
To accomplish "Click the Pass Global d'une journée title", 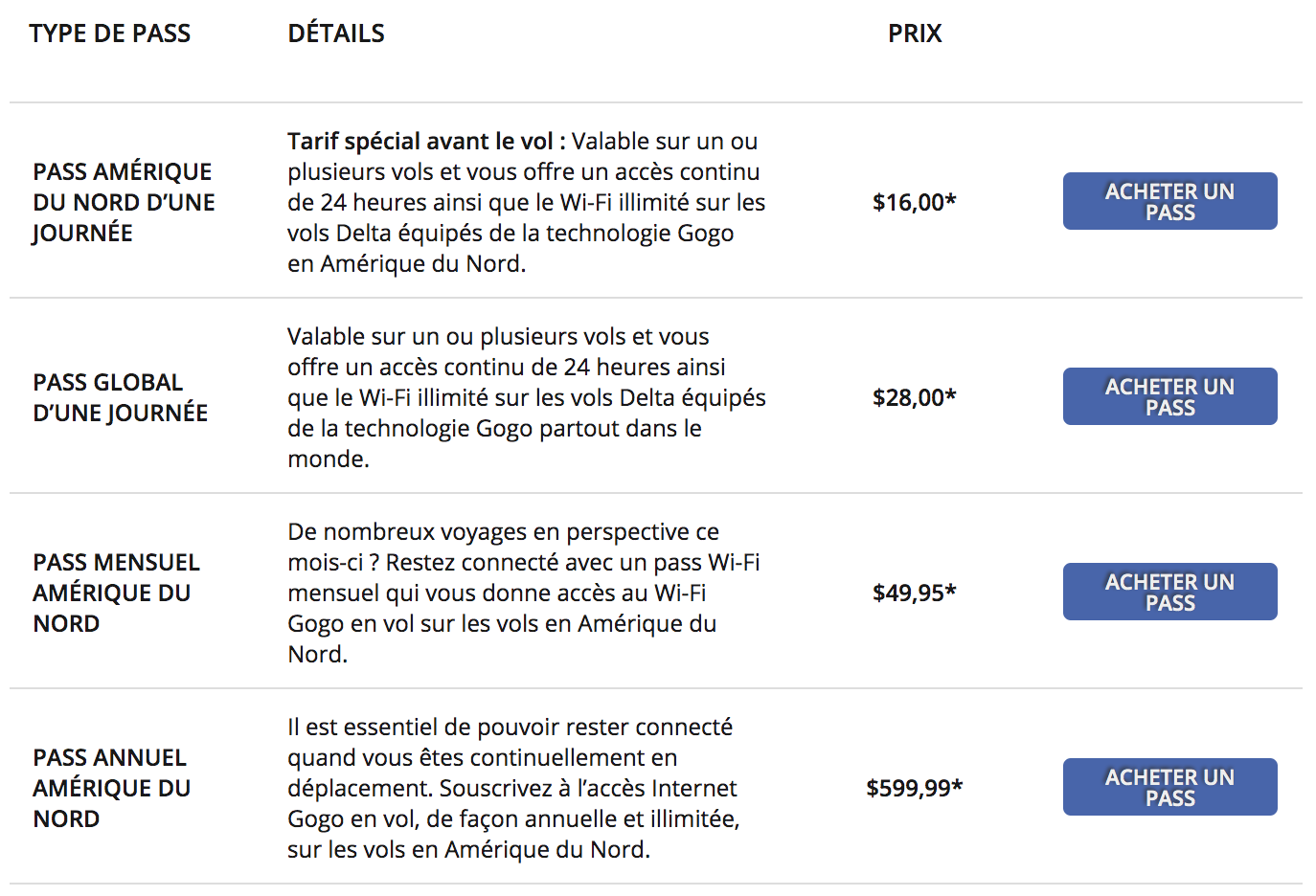I will click(x=120, y=397).
